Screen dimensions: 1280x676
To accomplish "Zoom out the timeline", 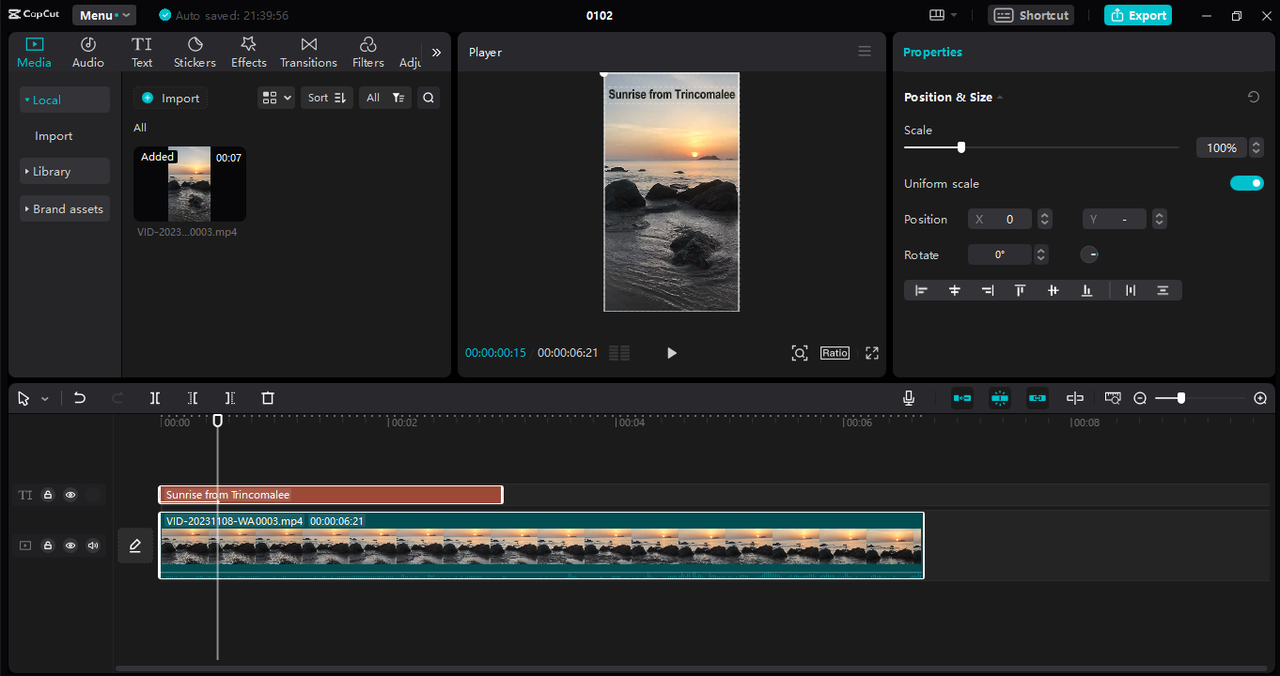I will click(x=1140, y=398).
